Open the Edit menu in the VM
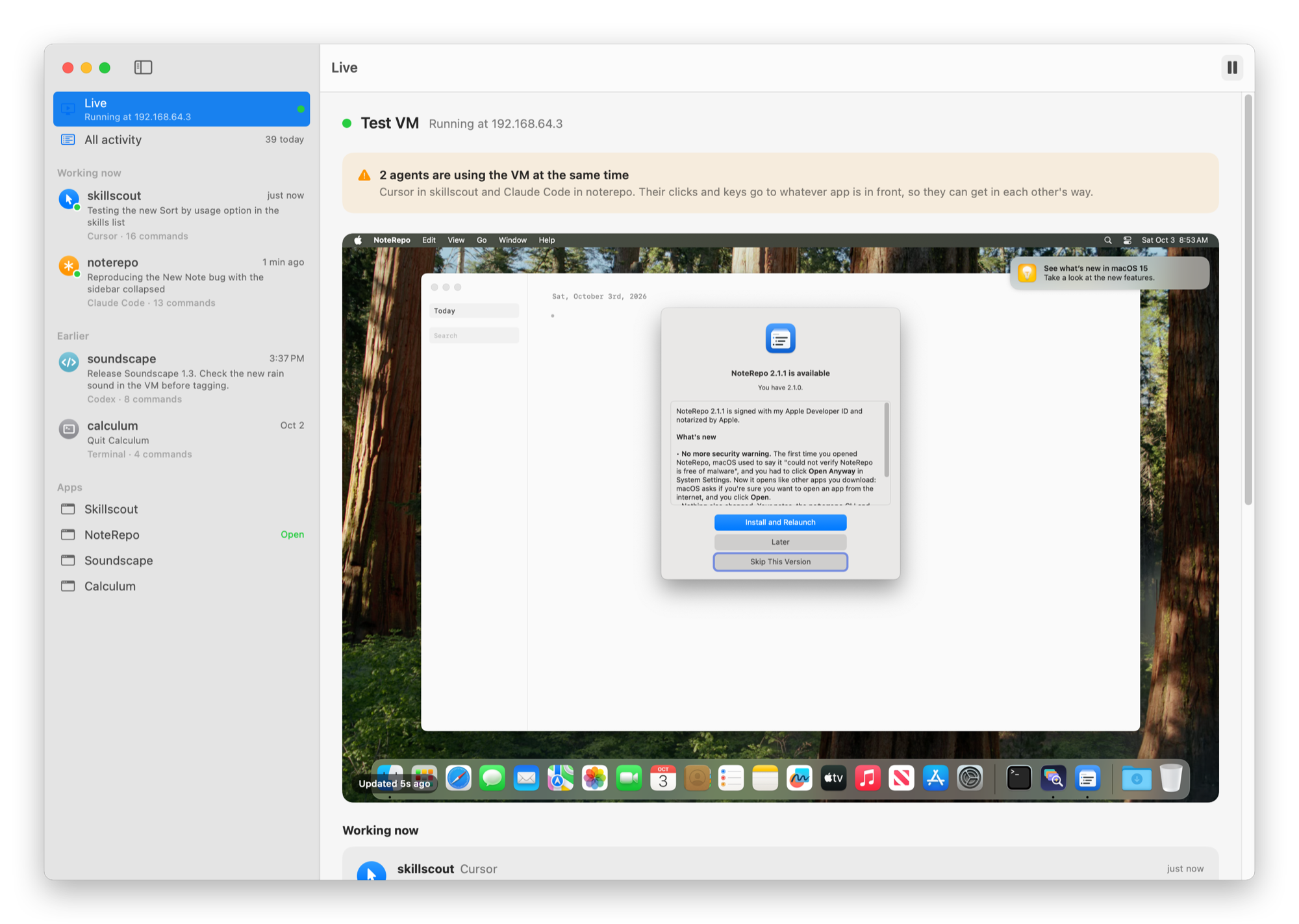 pyautogui.click(x=429, y=240)
